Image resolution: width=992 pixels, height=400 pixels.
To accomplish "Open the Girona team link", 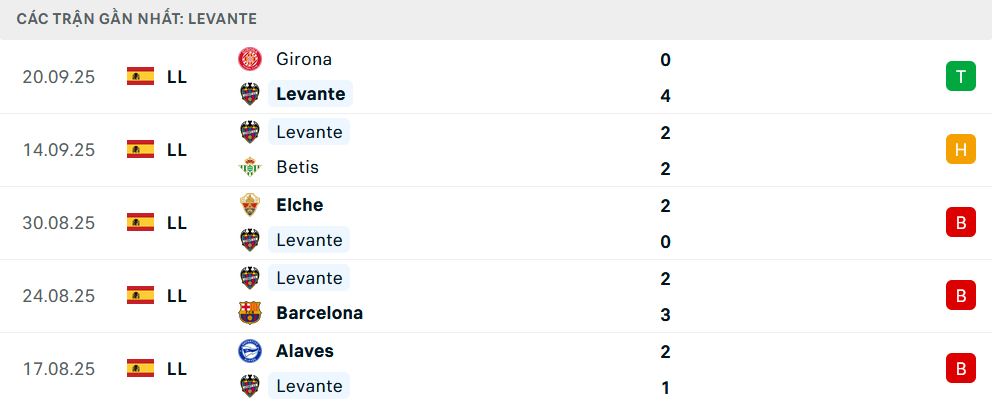I will (304, 59).
